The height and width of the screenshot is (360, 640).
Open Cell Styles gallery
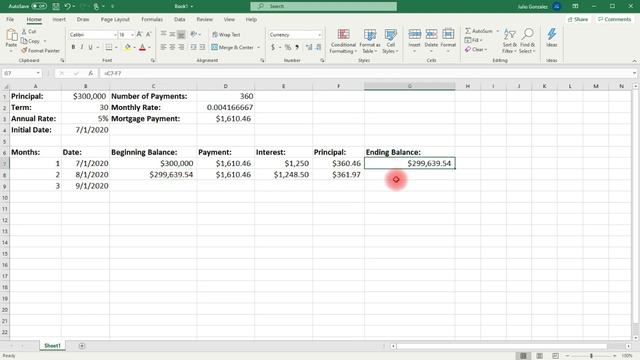click(x=391, y=41)
